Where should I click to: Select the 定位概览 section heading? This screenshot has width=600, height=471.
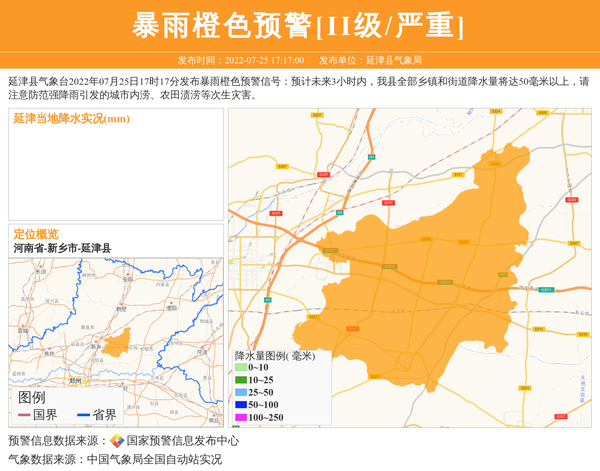click(x=36, y=234)
